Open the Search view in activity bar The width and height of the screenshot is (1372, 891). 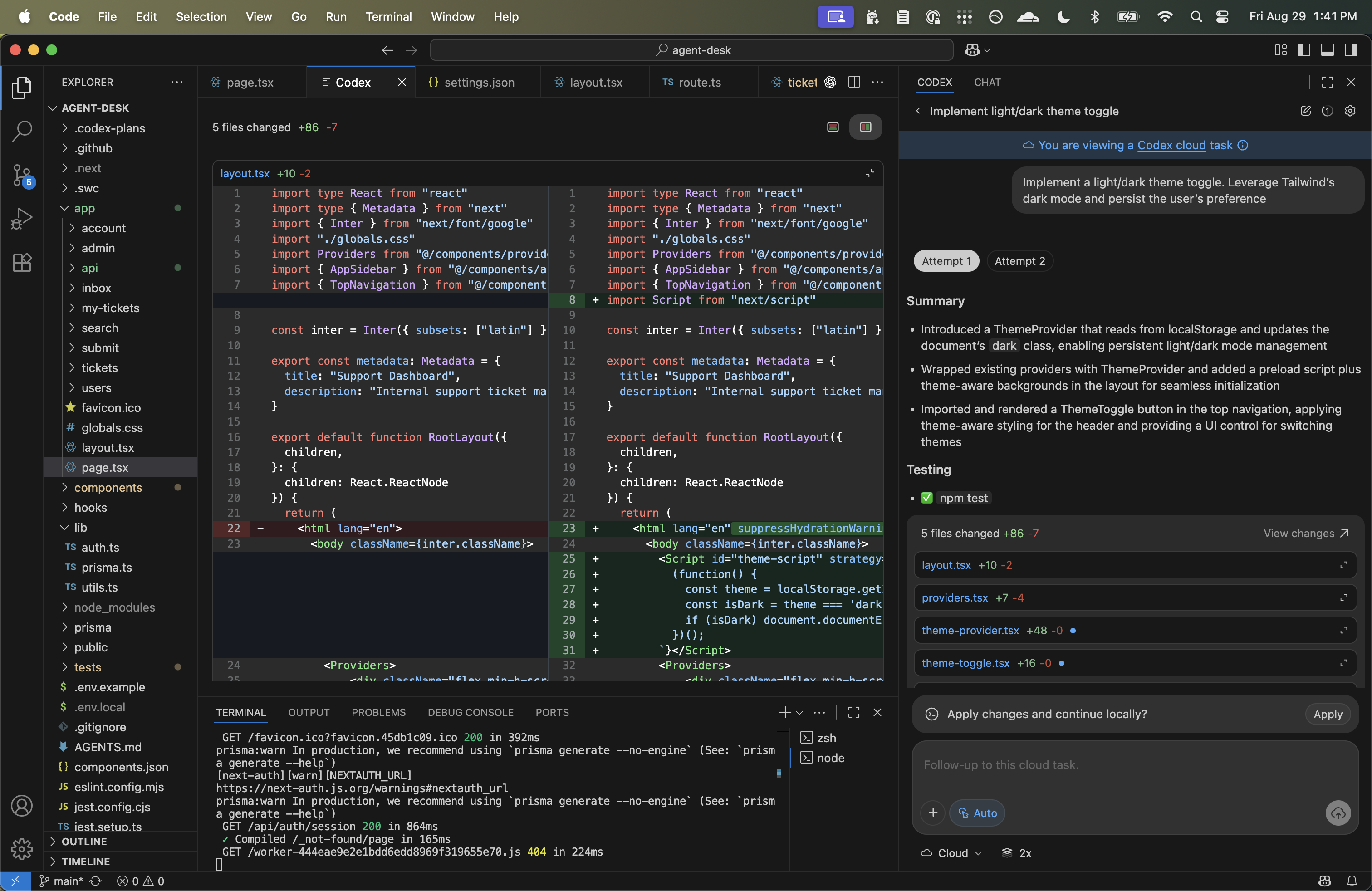point(22,131)
